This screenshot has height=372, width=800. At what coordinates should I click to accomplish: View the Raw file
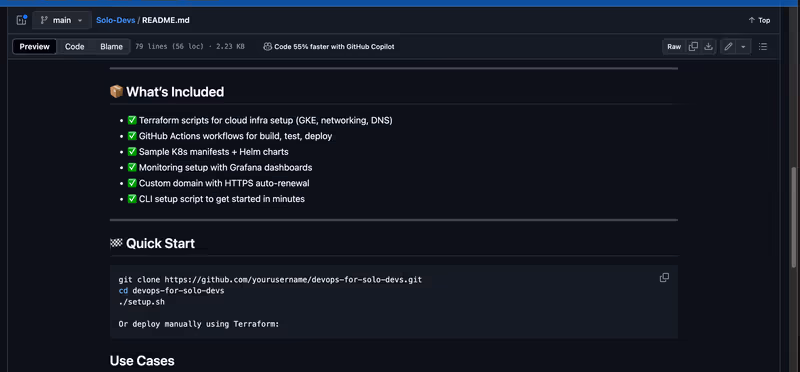point(674,46)
